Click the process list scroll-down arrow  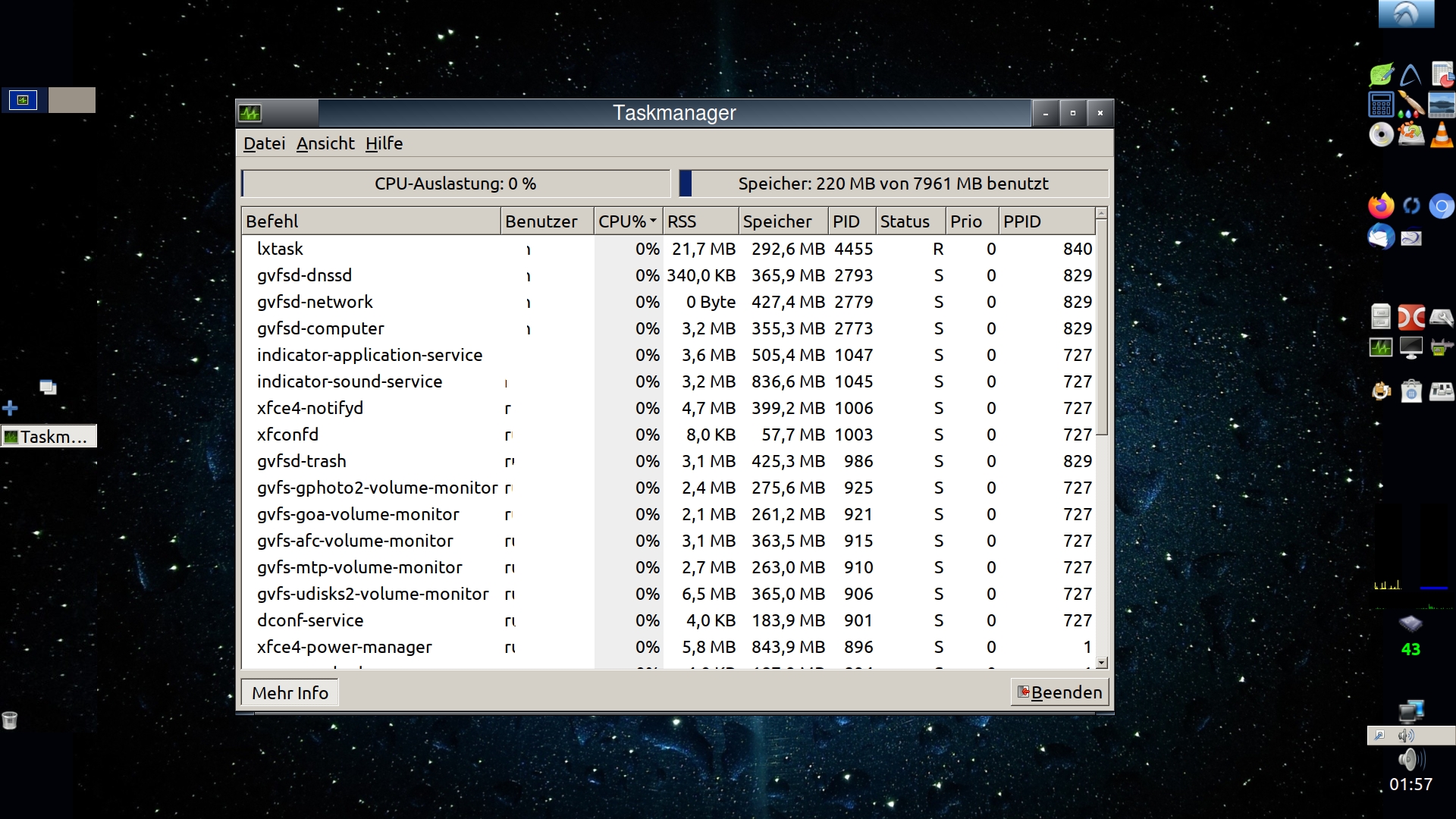coord(1102,663)
